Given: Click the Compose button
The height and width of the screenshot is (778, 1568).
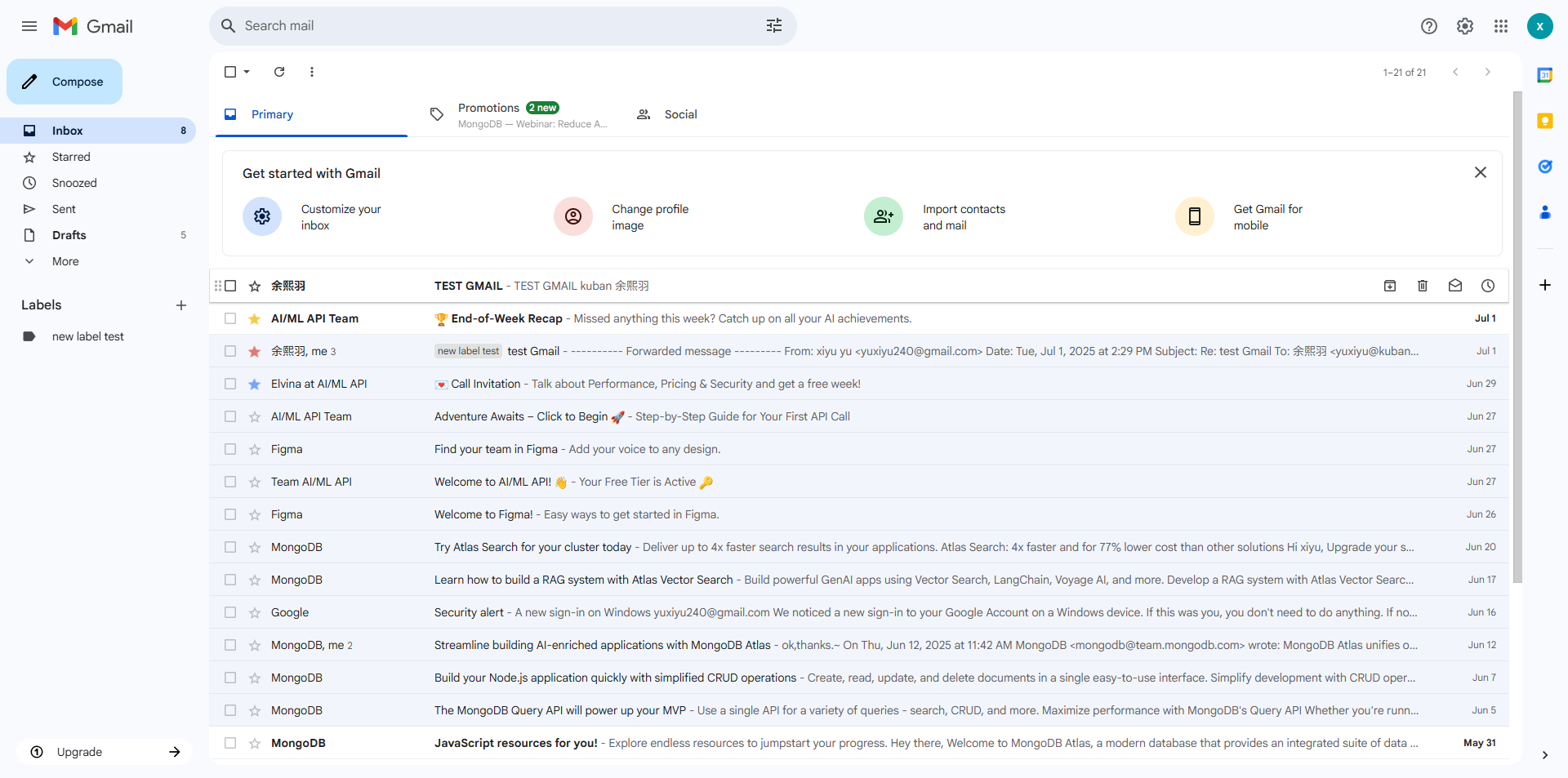Looking at the screenshot, I should [65, 82].
